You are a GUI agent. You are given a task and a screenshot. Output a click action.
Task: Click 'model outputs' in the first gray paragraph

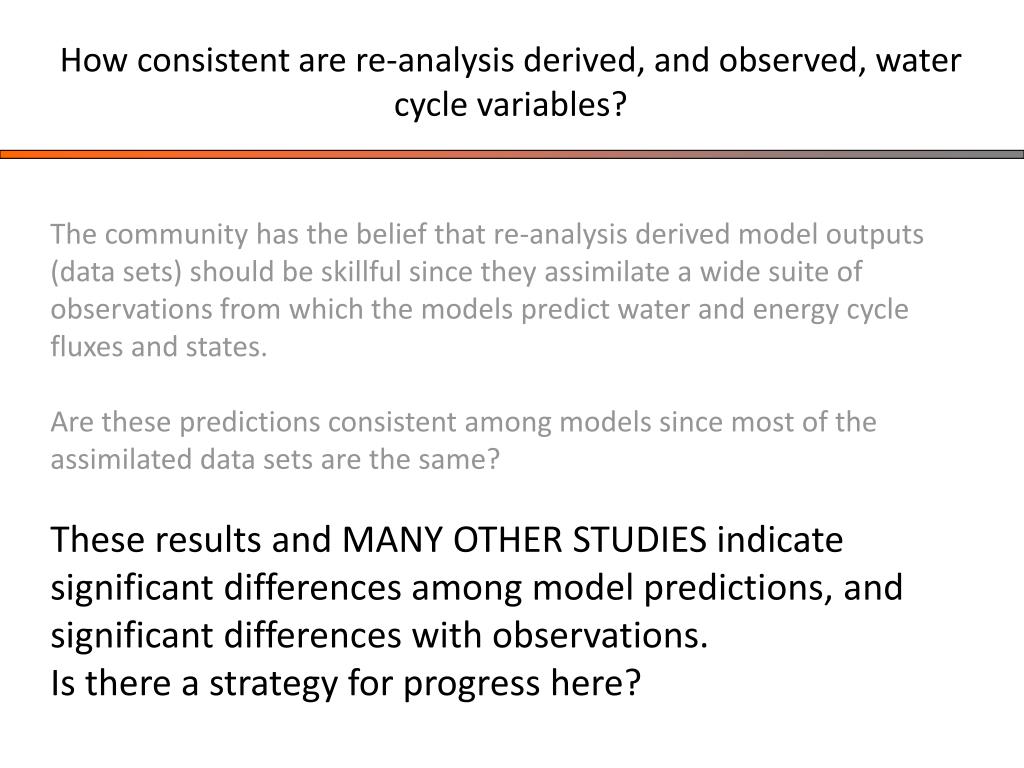[831, 234]
